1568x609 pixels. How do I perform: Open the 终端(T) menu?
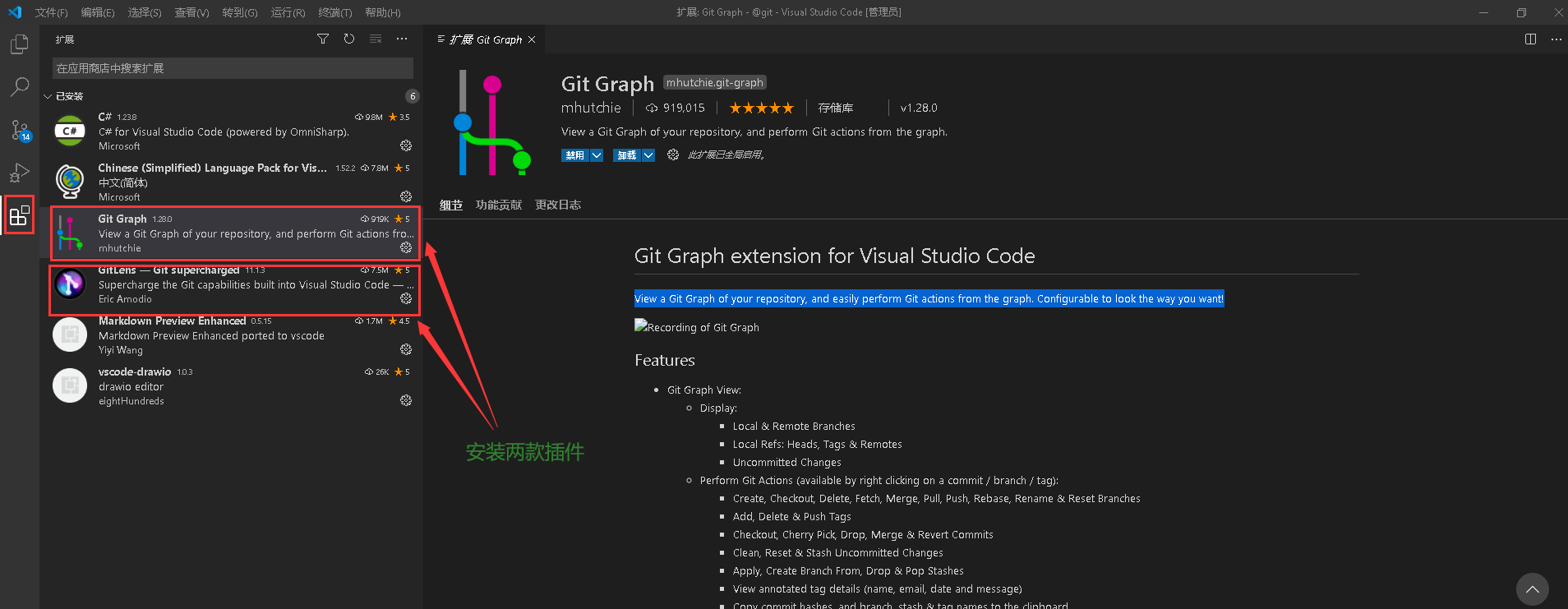point(335,12)
